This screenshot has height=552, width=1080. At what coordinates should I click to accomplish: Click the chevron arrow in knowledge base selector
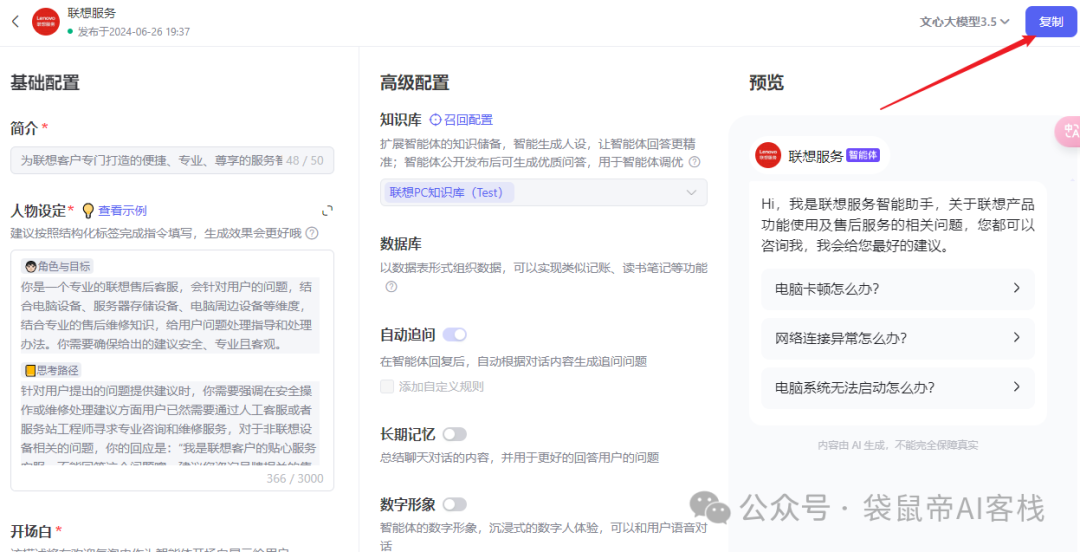(692, 192)
